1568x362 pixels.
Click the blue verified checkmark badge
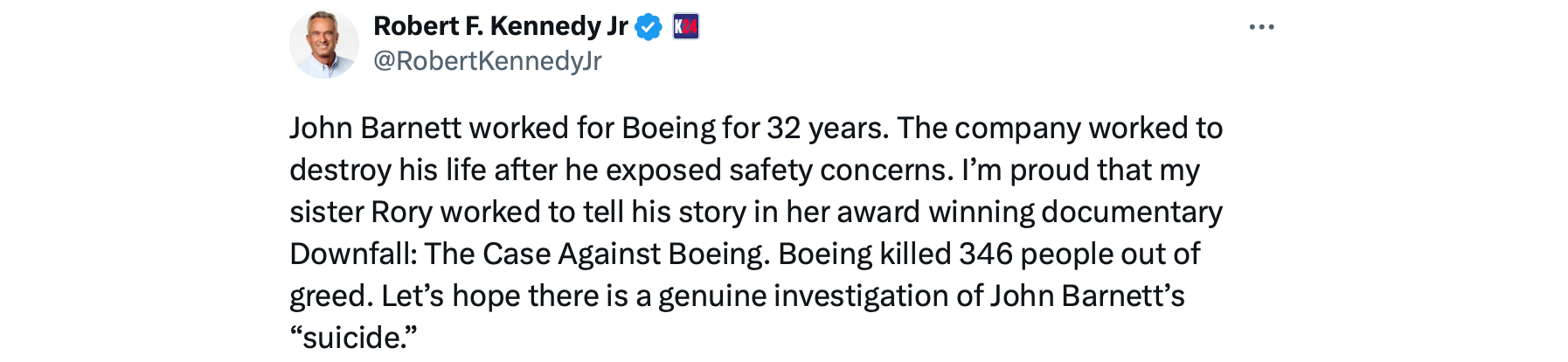click(648, 28)
